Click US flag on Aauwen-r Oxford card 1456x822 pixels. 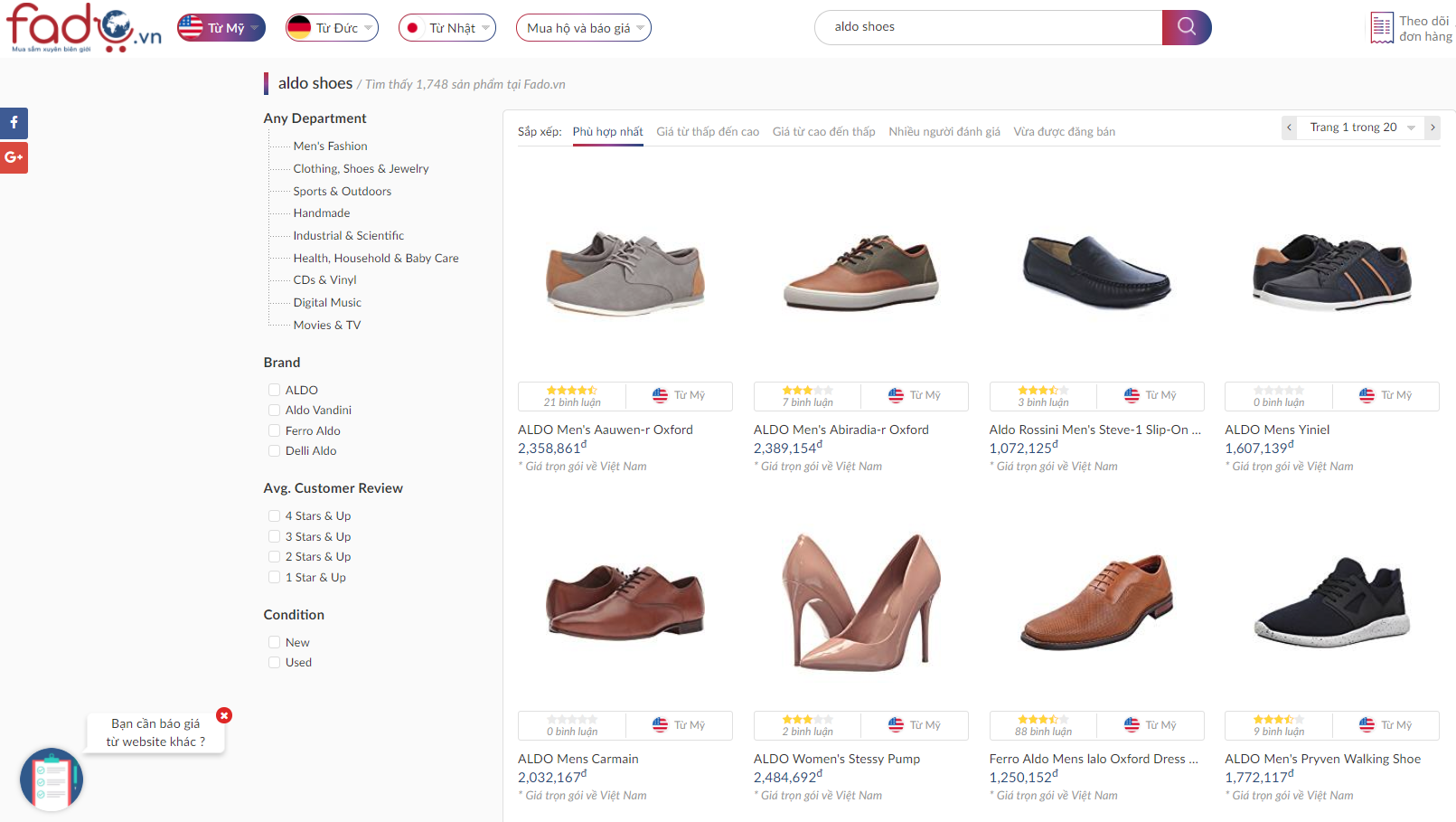[x=660, y=395]
